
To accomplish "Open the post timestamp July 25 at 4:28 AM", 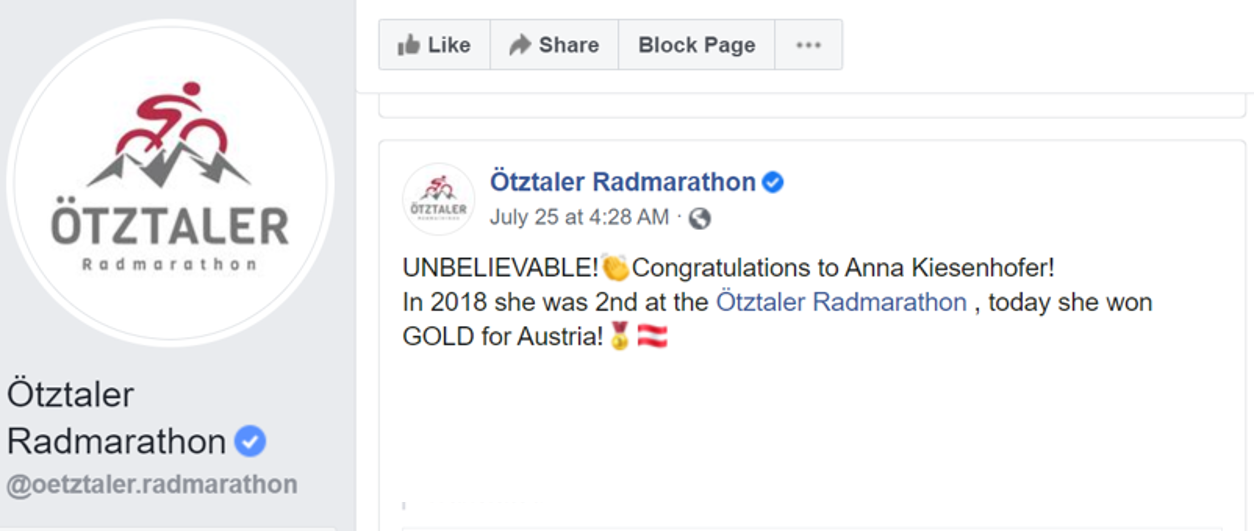I will (579, 217).
